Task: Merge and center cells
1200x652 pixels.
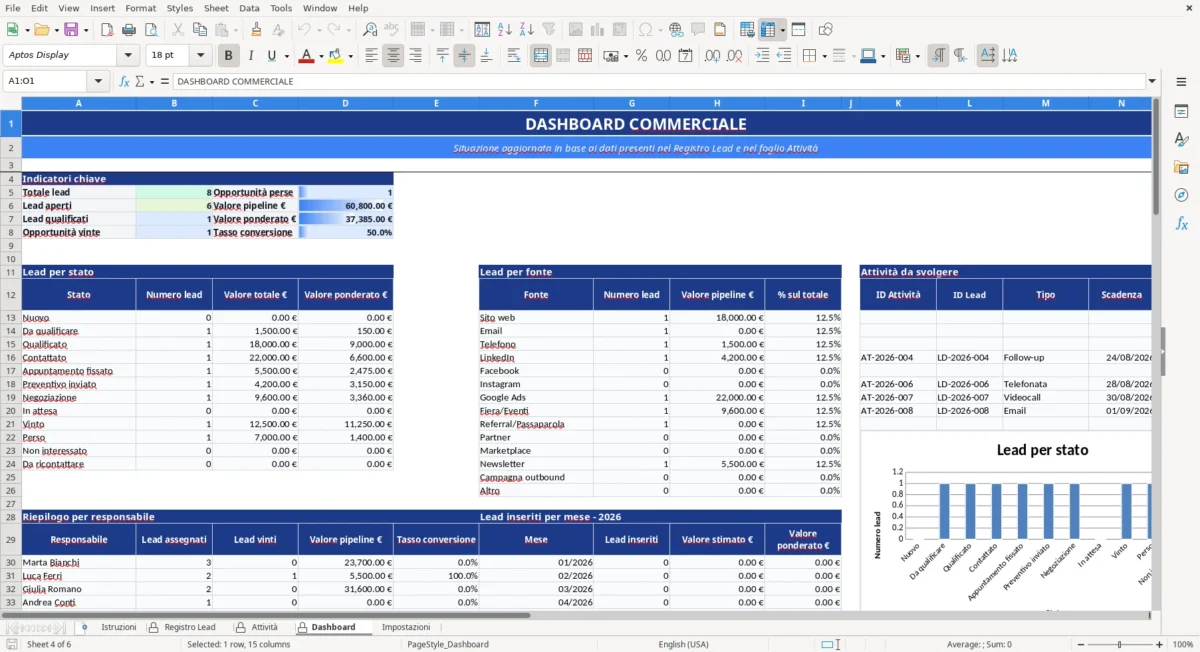Action: 541,56
